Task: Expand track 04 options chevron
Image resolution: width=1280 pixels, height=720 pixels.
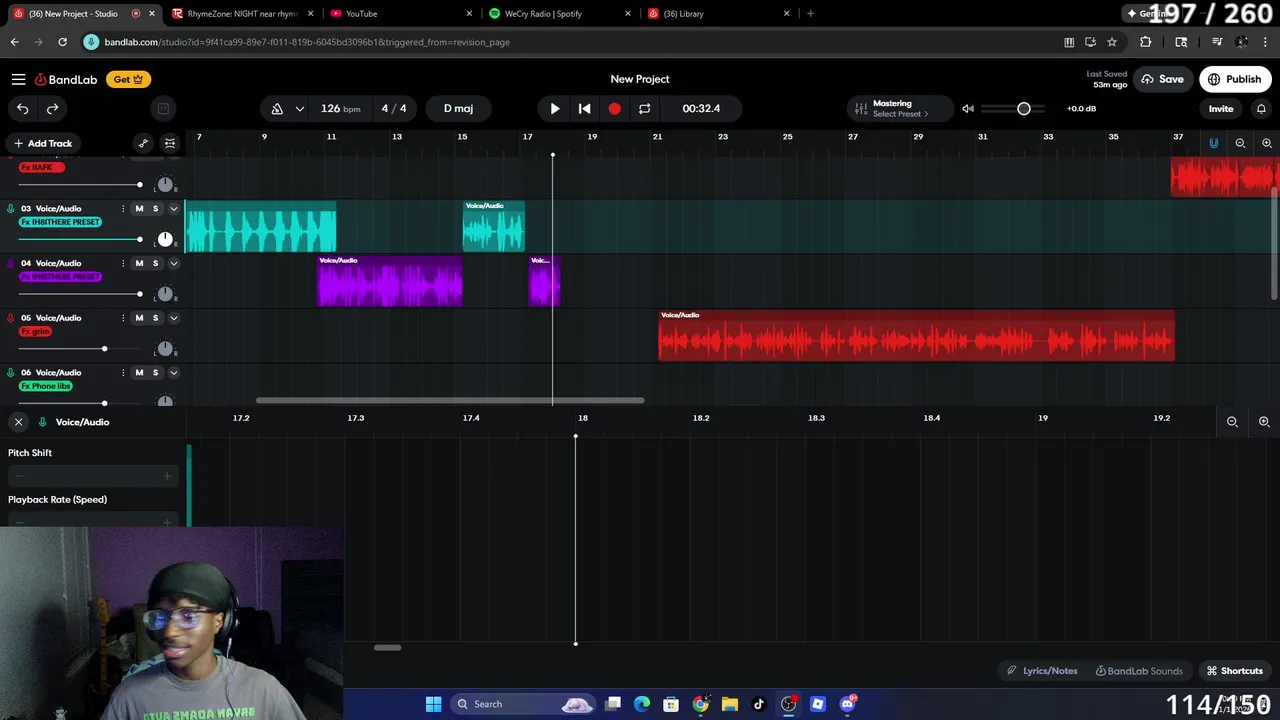Action: [x=173, y=263]
